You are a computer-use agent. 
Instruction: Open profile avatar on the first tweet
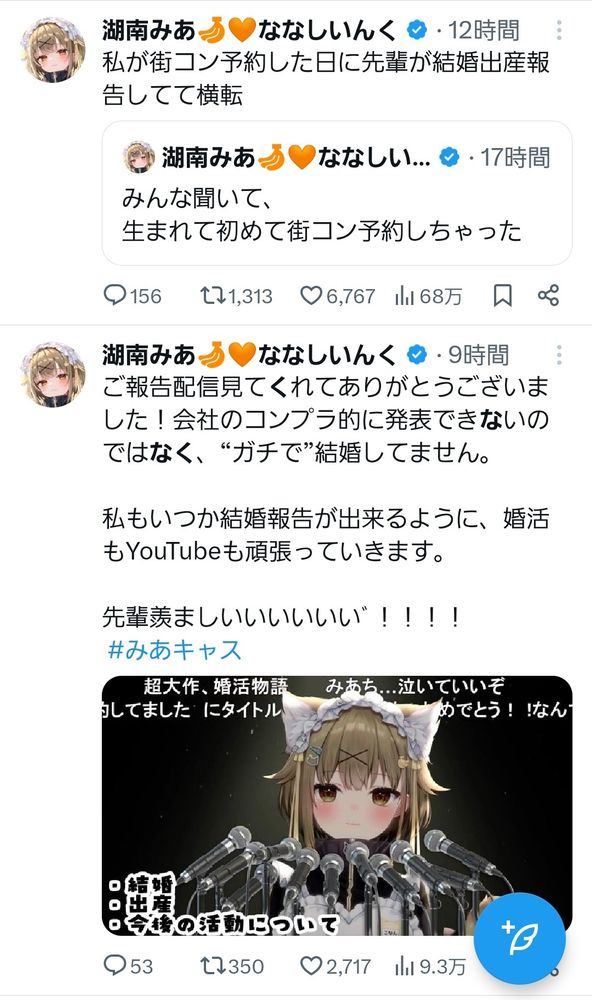(52, 50)
